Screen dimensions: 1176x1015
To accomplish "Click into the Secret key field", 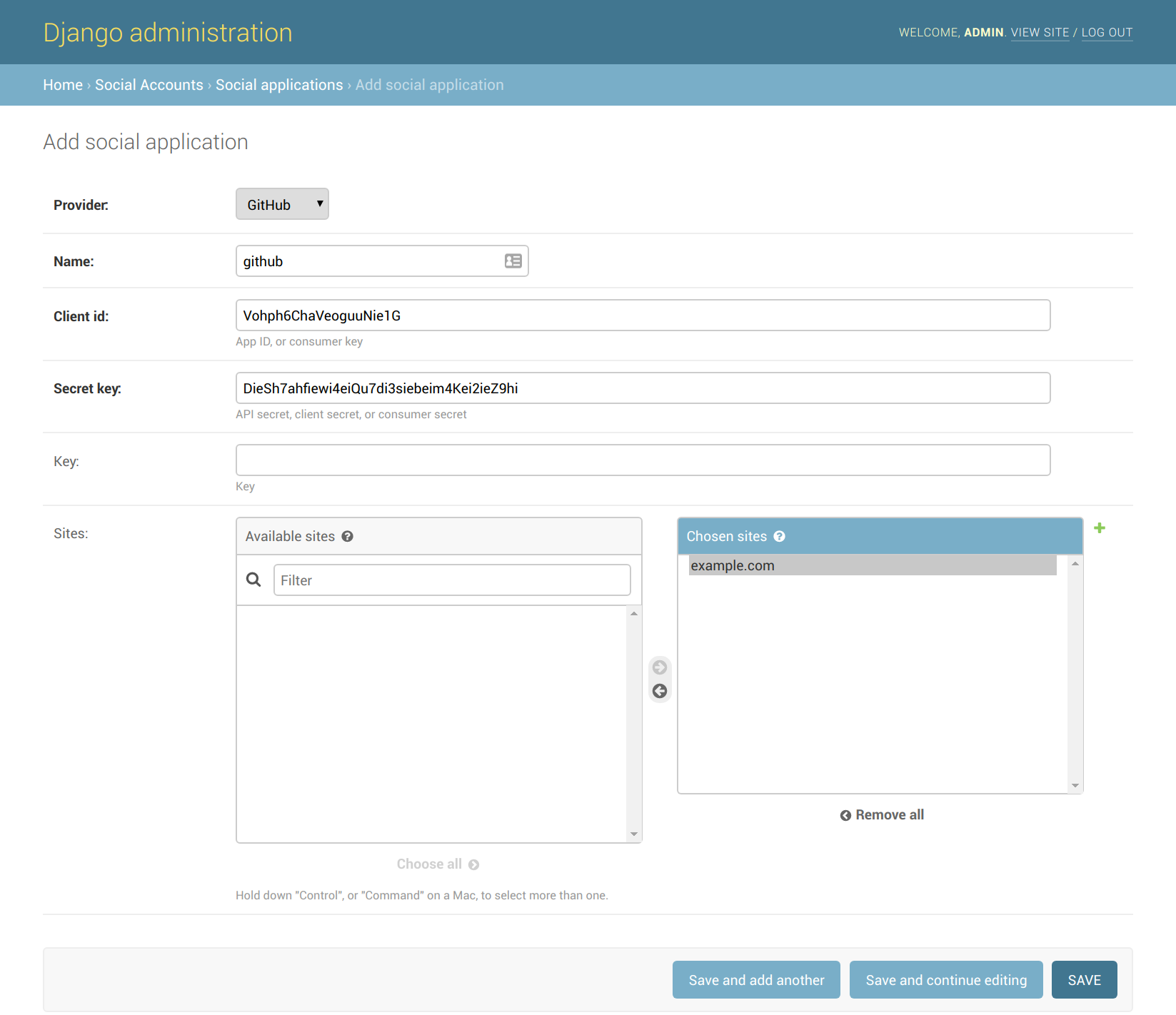I will [x=643, y=388].
